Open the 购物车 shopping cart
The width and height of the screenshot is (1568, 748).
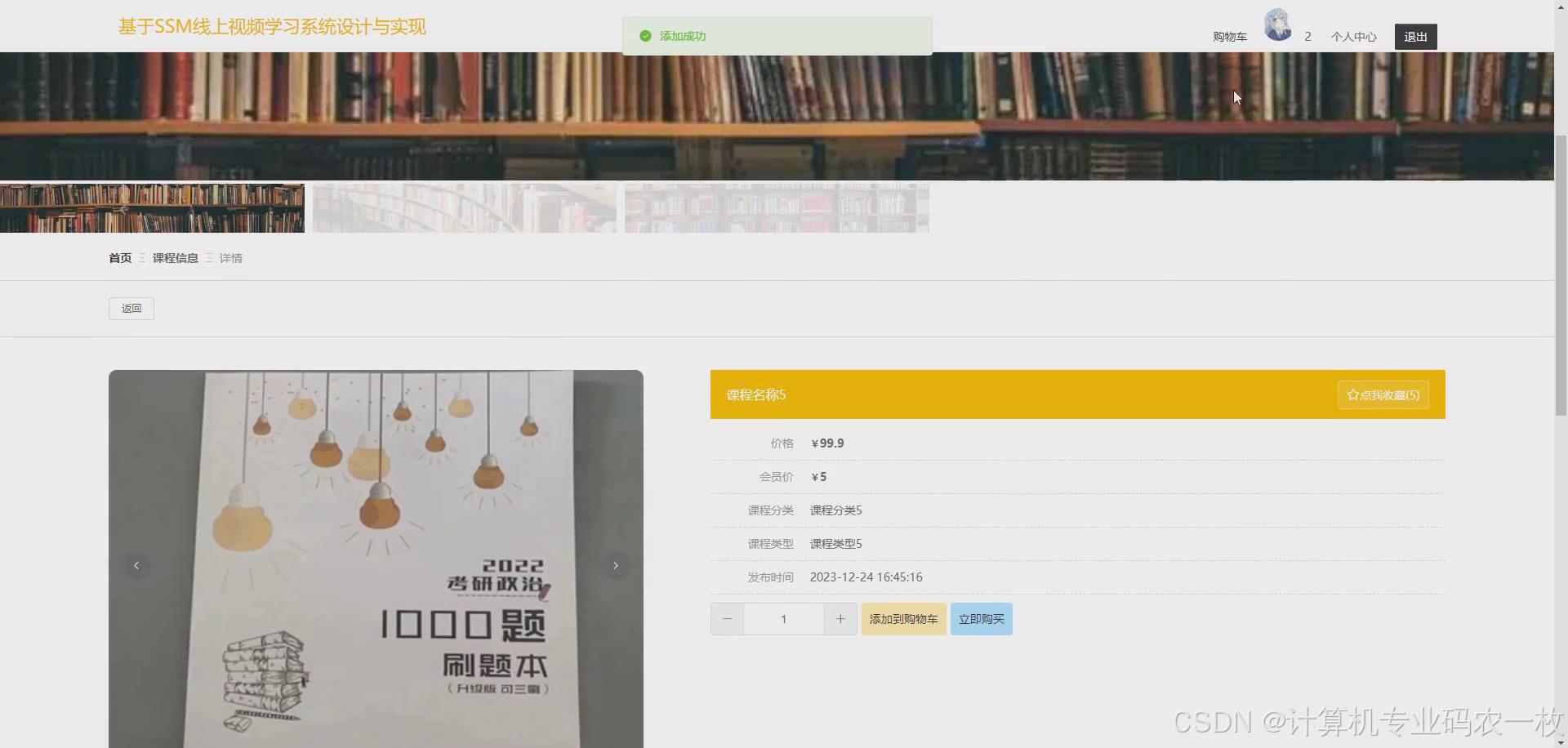pos(1229,36)
